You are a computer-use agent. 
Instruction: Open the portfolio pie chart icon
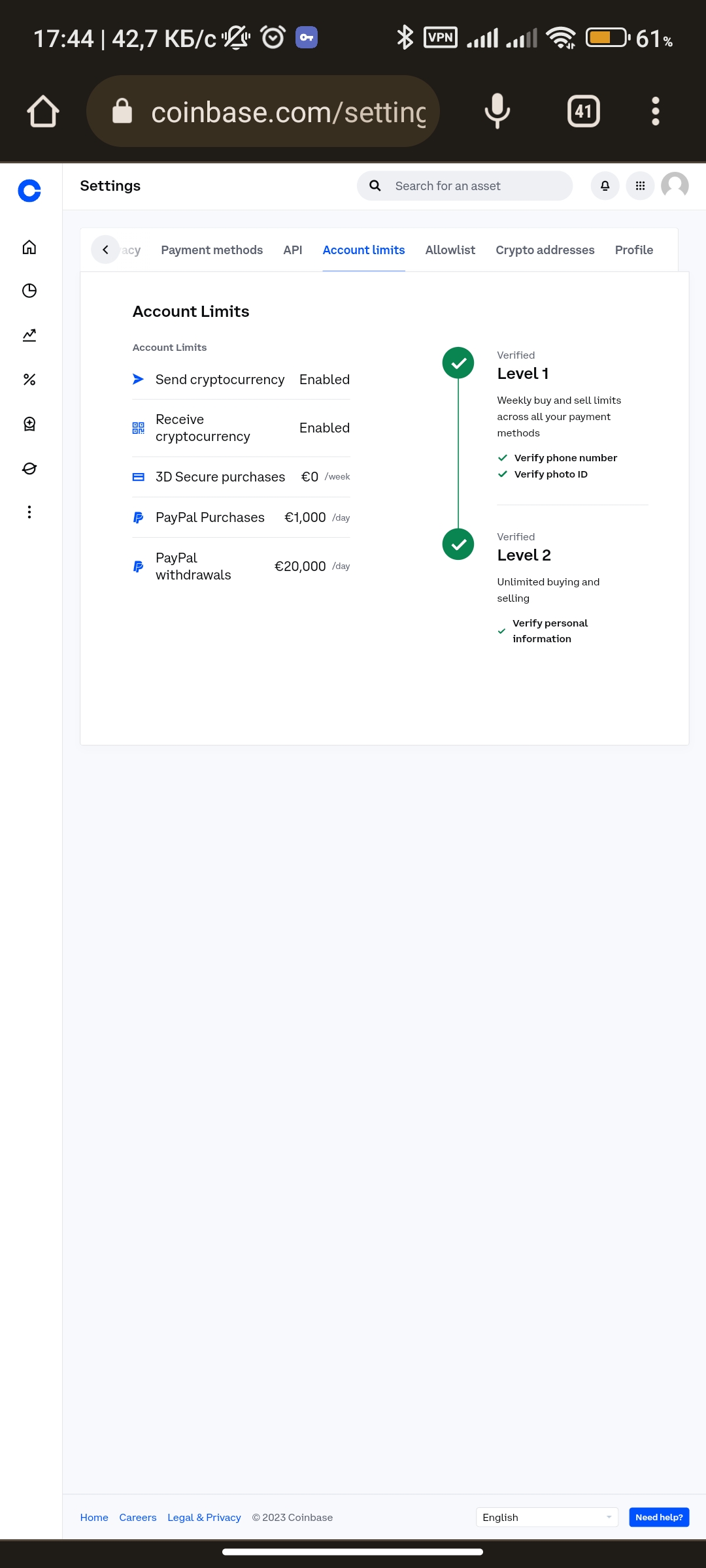pyautogui.click(x=29, y=291)
